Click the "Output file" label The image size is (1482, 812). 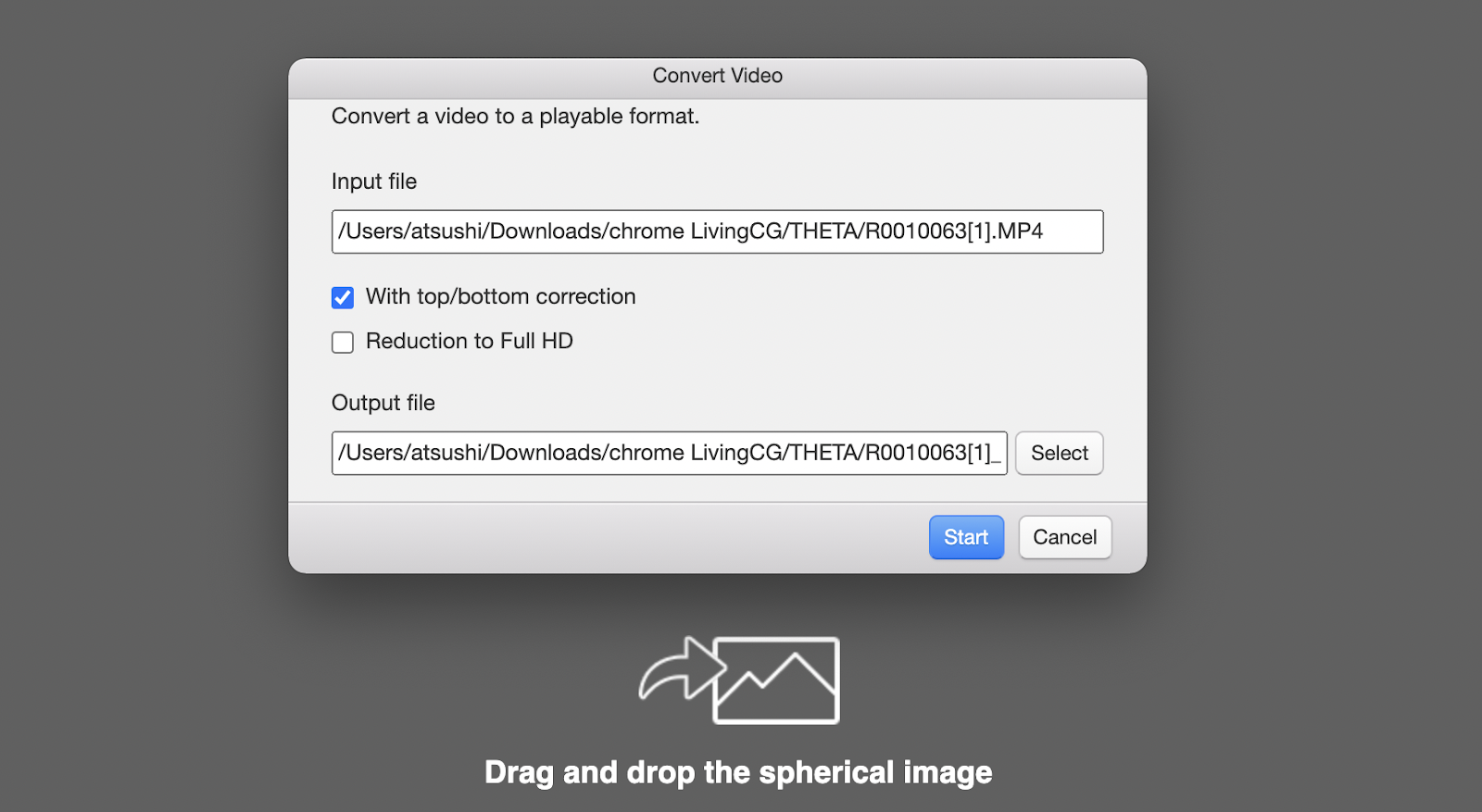(383, 403)
